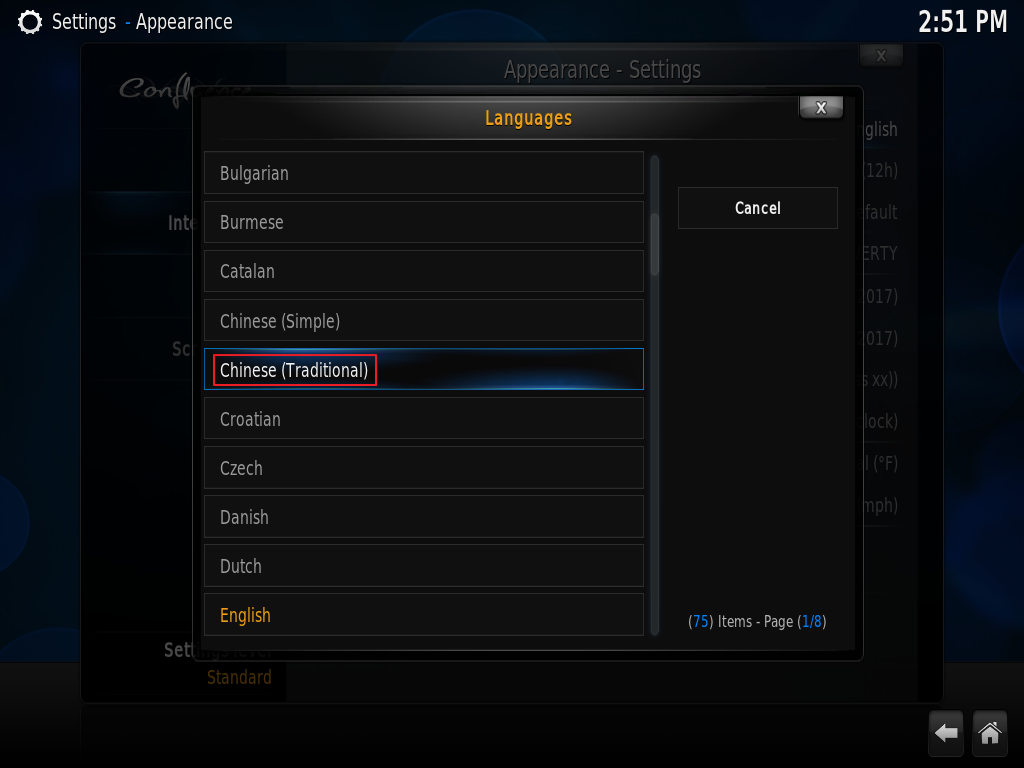Screen dimensions: 1024x768
Task: Pick Danish language entry
Action: 424,517
